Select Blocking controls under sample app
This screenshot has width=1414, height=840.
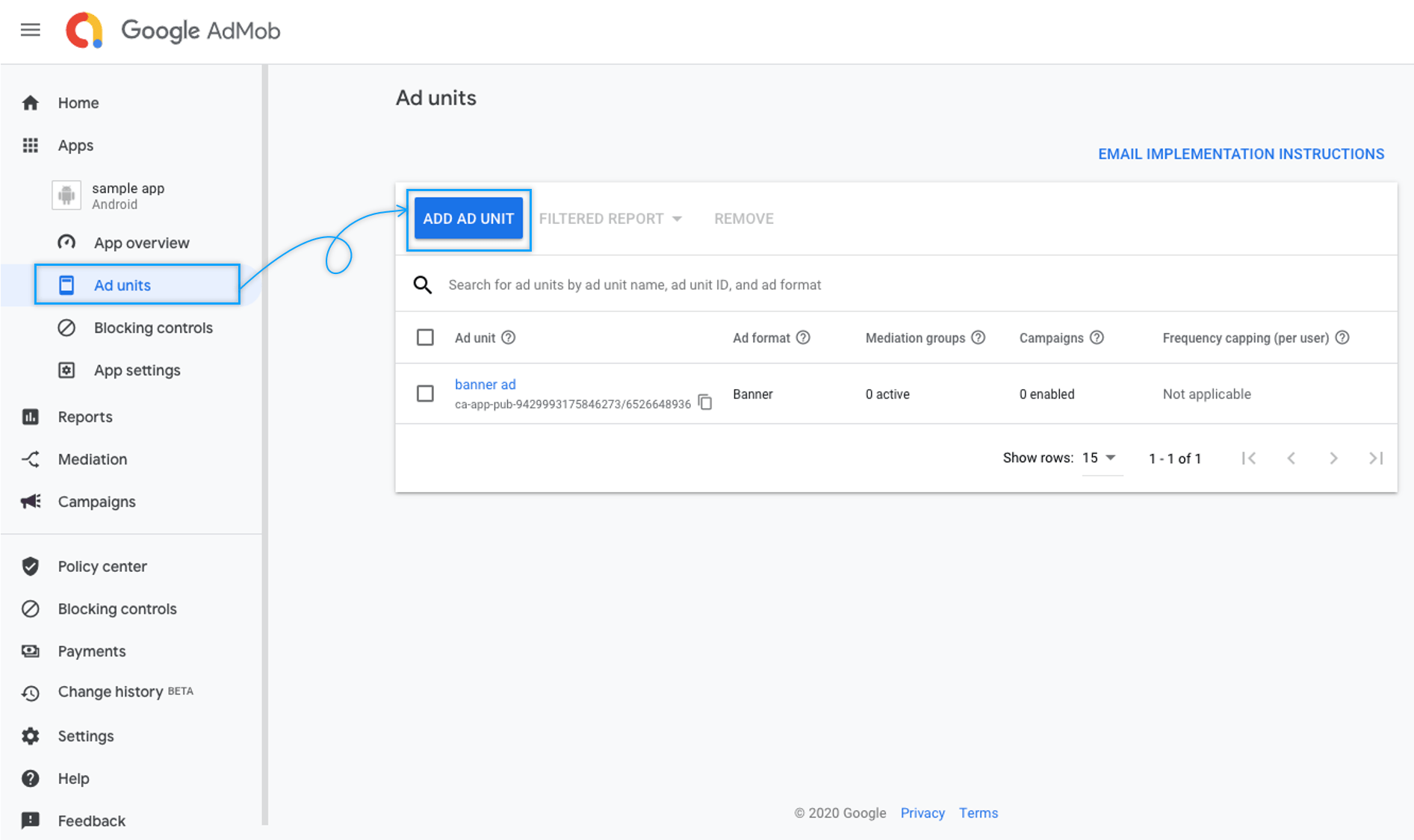pyautogui.click(x=152, y=328)
